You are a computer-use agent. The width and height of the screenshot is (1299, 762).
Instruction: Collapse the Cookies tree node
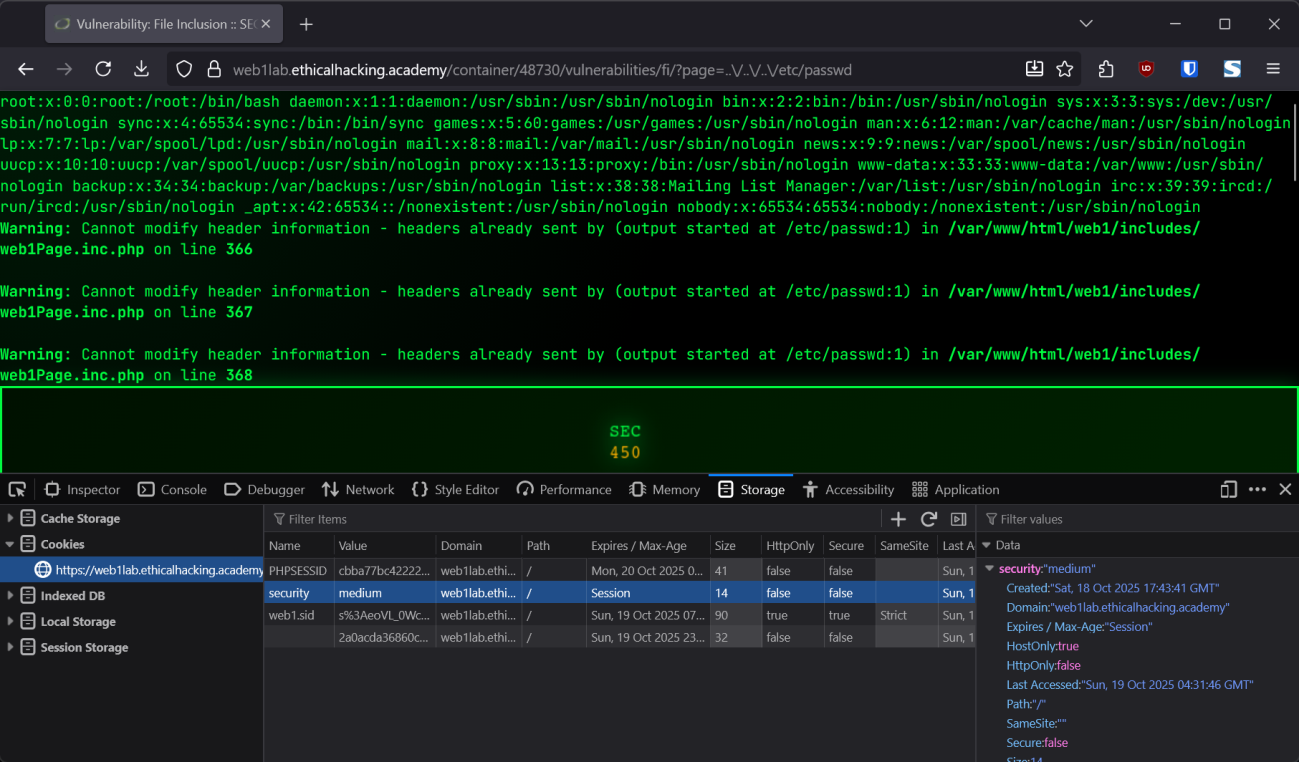[x=11, y=544]
